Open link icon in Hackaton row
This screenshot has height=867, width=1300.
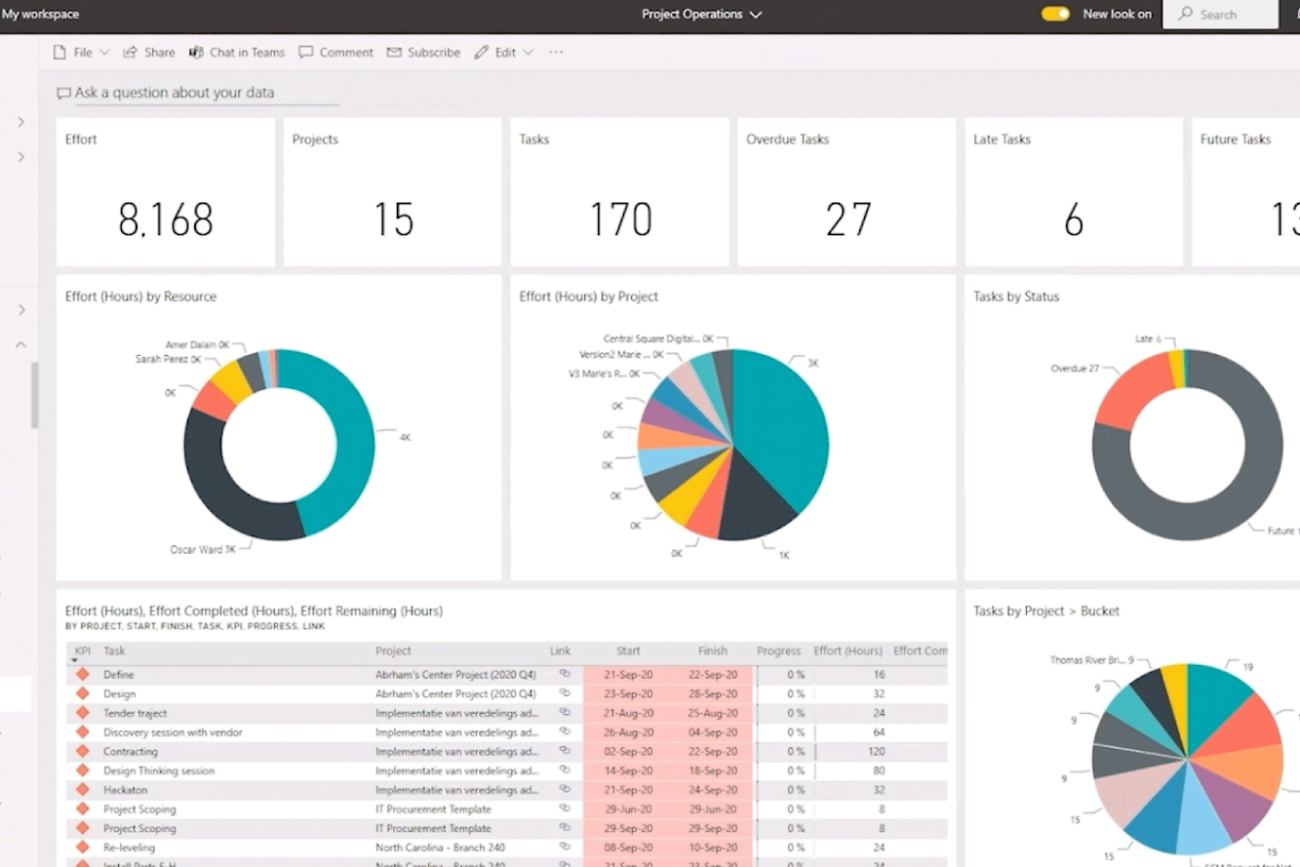point(564,789)
